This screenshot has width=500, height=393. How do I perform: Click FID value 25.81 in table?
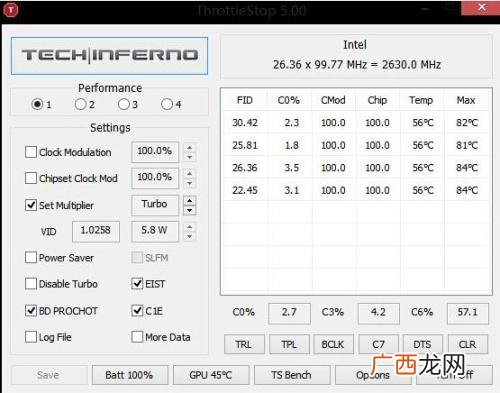coord(245,145)
